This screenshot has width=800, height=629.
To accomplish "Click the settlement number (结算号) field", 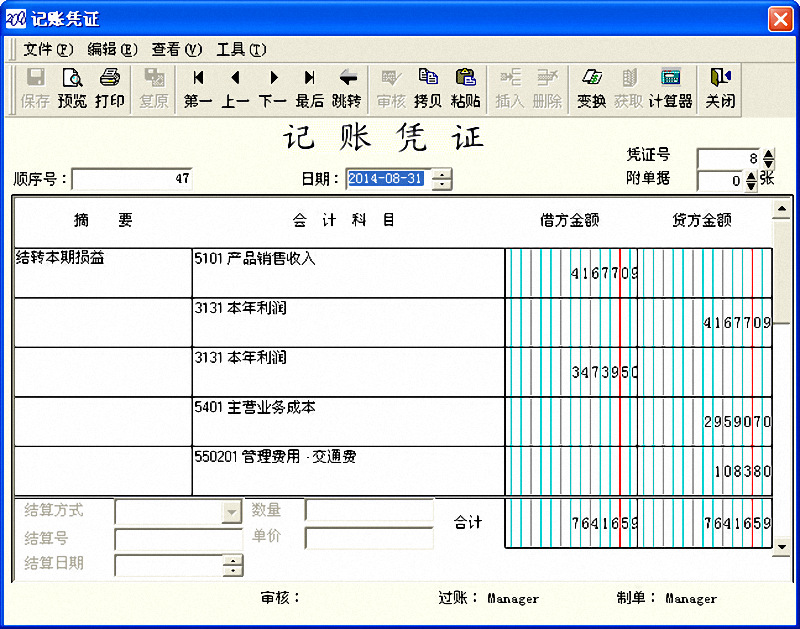I will coord(179,539).
